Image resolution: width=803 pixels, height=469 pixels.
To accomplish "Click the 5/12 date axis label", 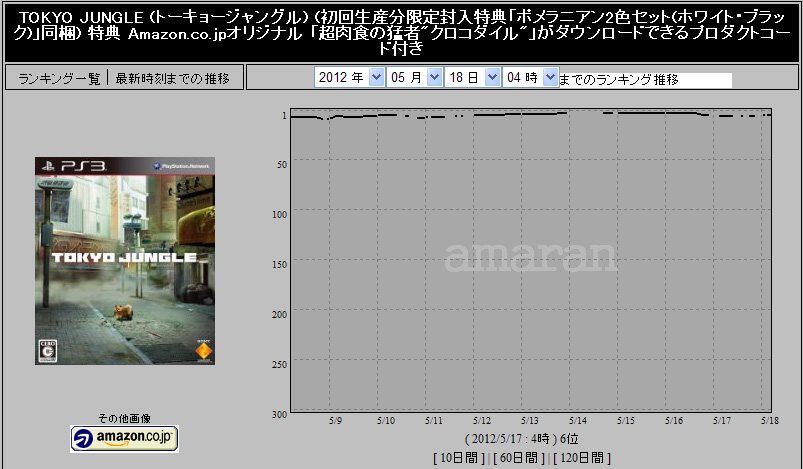I will tap(482, 420).
